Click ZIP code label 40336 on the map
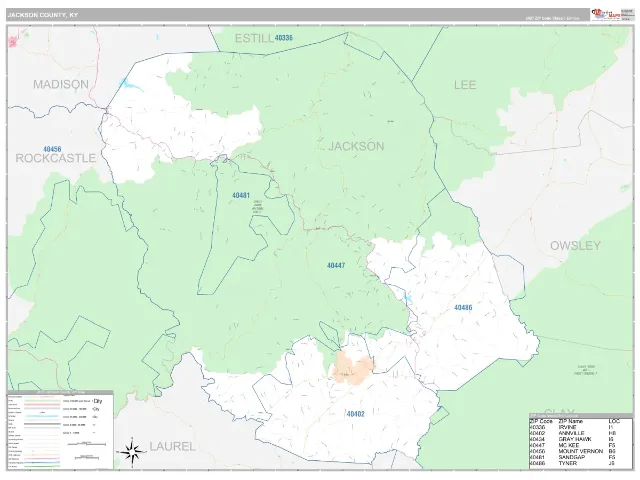 click(x=284, y=38)
